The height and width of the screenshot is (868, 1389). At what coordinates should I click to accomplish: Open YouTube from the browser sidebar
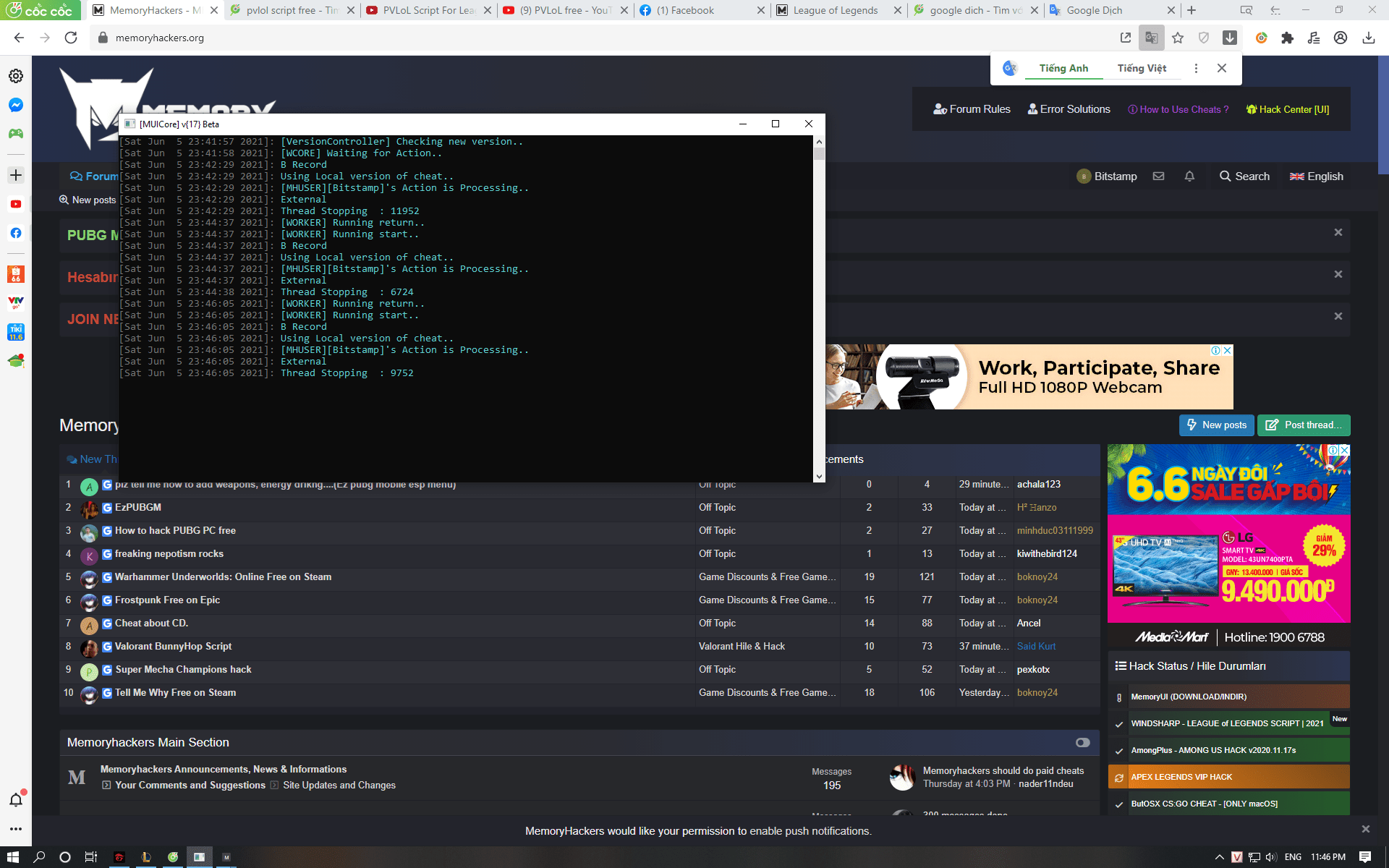[x=16, y=204]
